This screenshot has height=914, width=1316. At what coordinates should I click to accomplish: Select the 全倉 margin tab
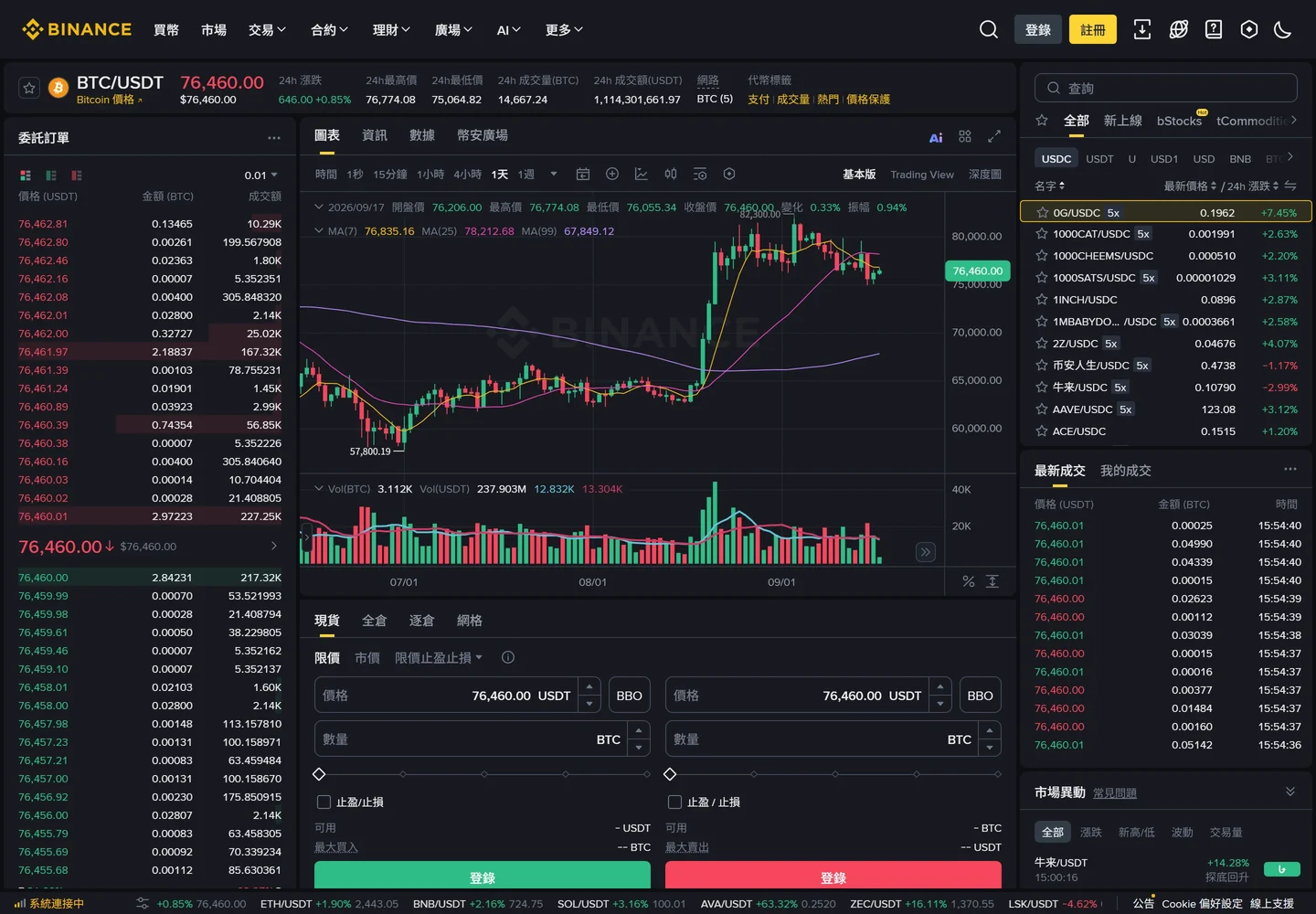click(375, 621)
